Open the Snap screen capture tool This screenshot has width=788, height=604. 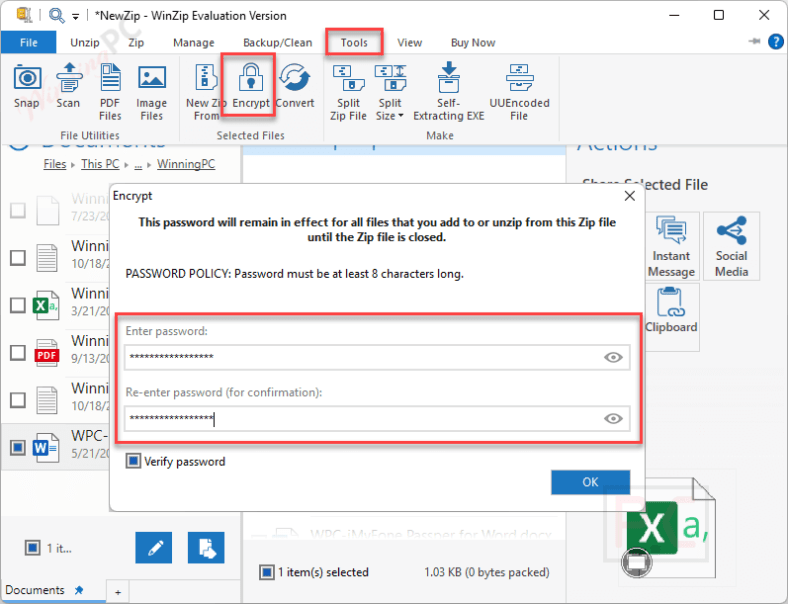27,86
